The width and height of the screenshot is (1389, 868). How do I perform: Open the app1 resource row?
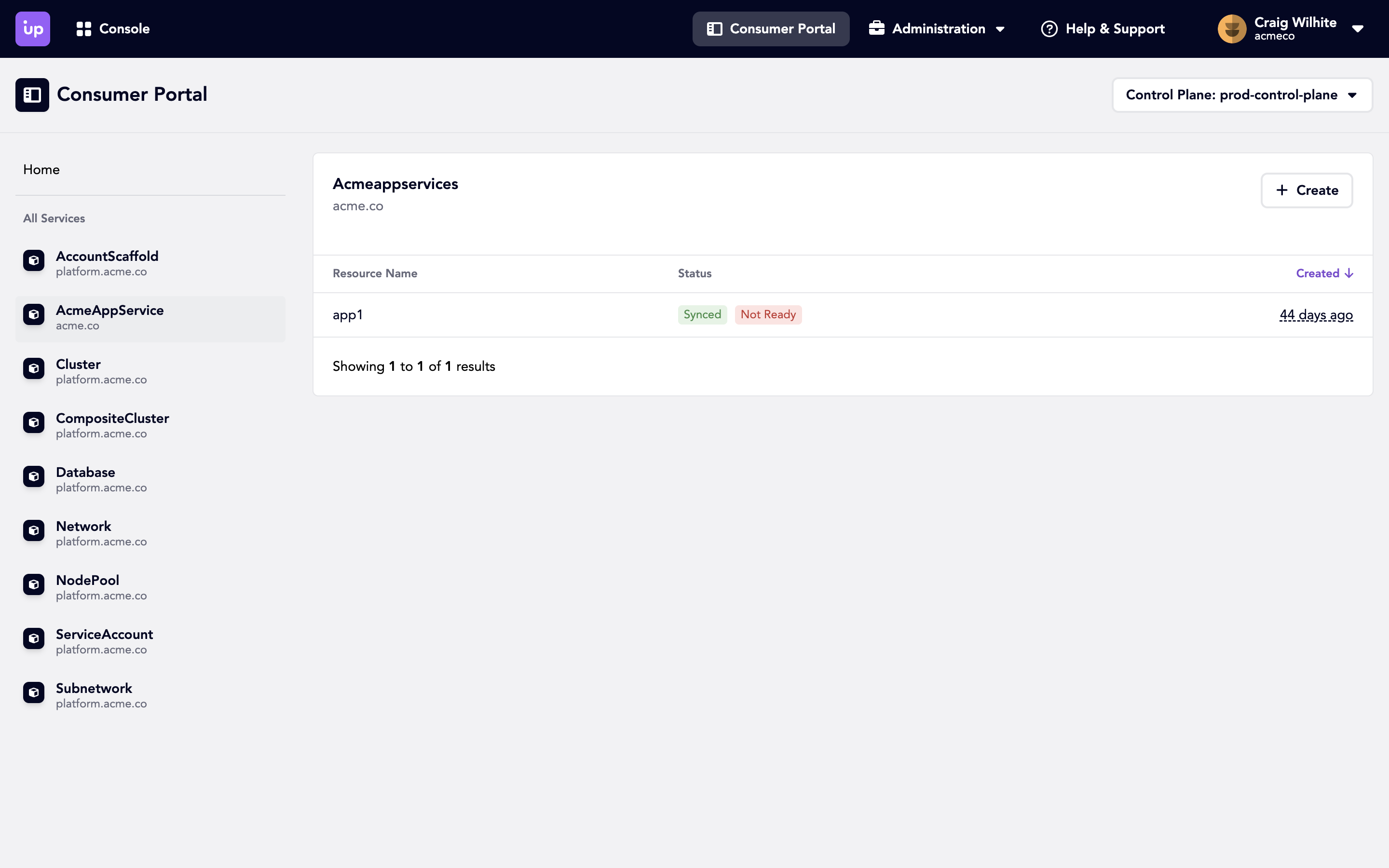348,314
